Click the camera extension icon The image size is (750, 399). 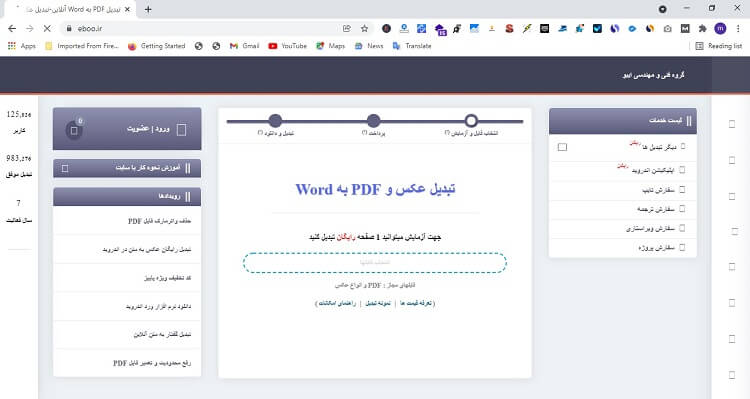pyautogui.click(x=667, y=29)
